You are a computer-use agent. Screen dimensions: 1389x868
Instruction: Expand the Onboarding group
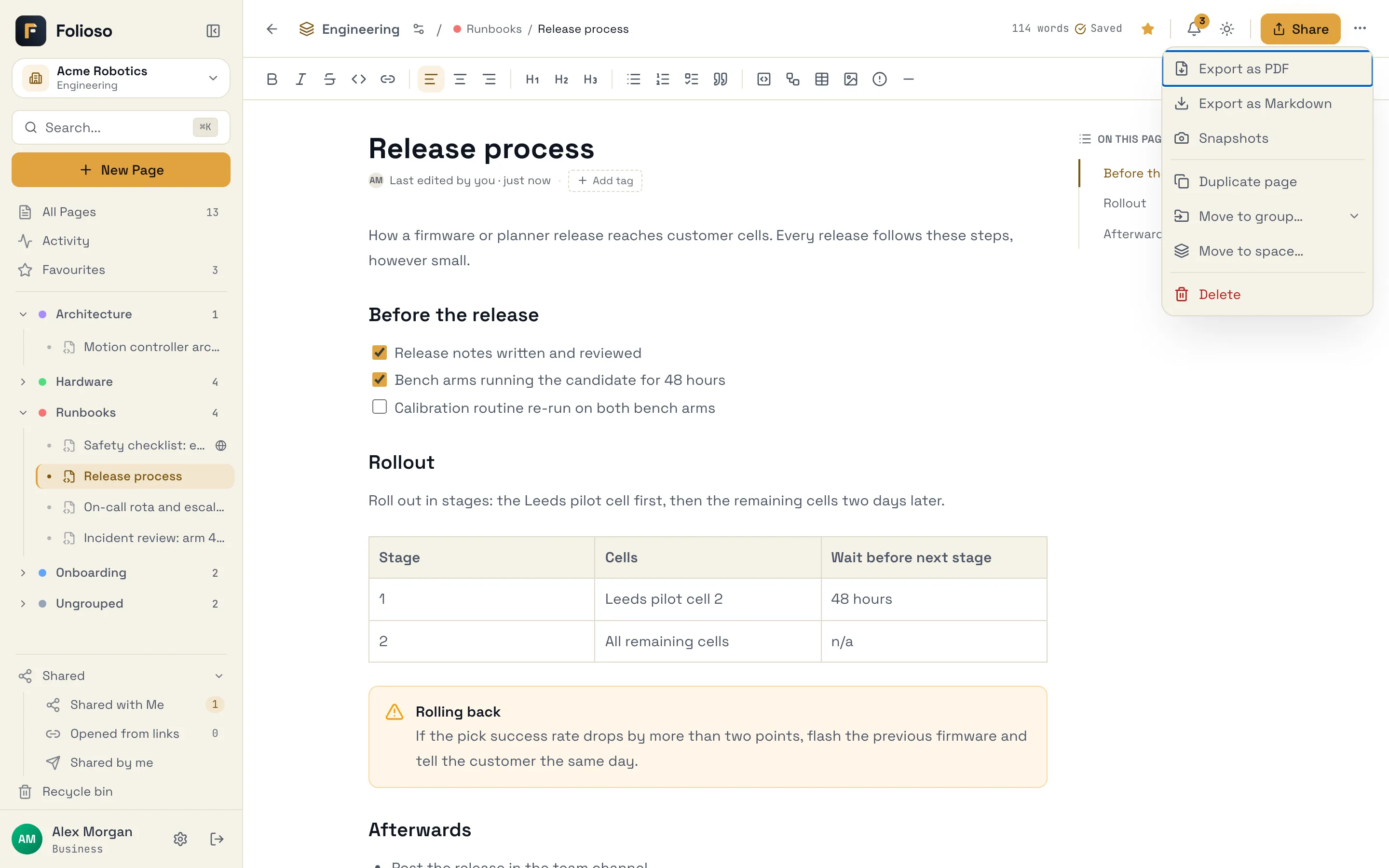coord(23,572)
